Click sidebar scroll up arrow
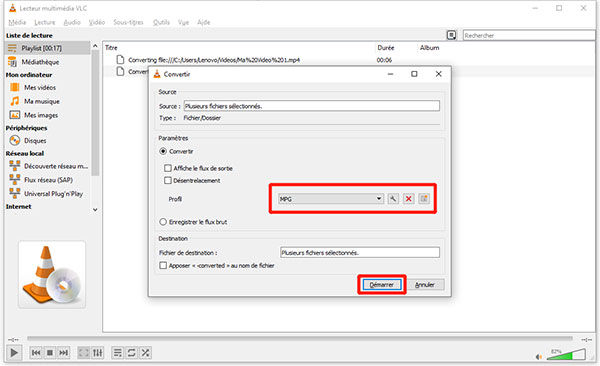Image resolution: width=600 pixels, height=366 pixels. click(95, 46)
